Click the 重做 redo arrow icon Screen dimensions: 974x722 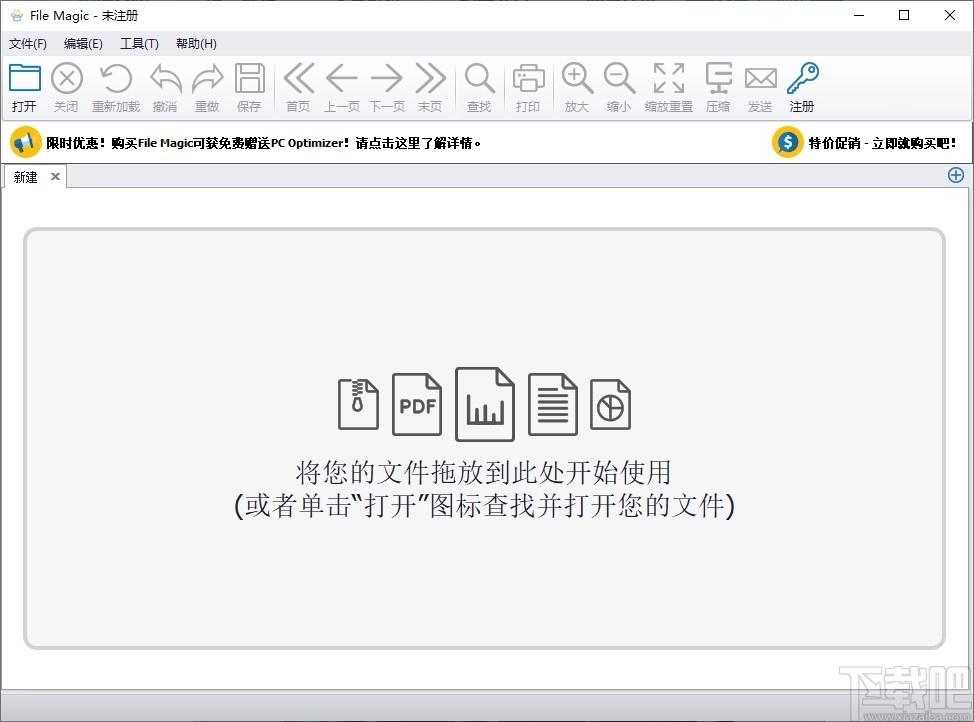207,79
